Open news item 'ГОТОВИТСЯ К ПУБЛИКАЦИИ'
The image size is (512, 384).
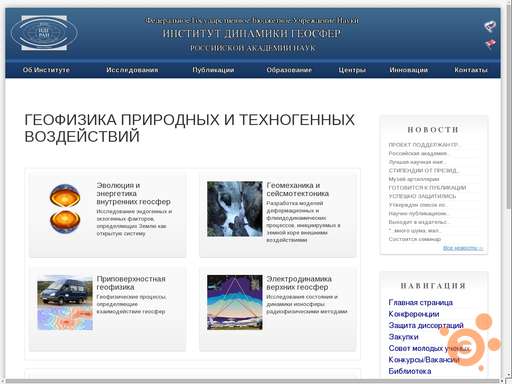point(427,188)
